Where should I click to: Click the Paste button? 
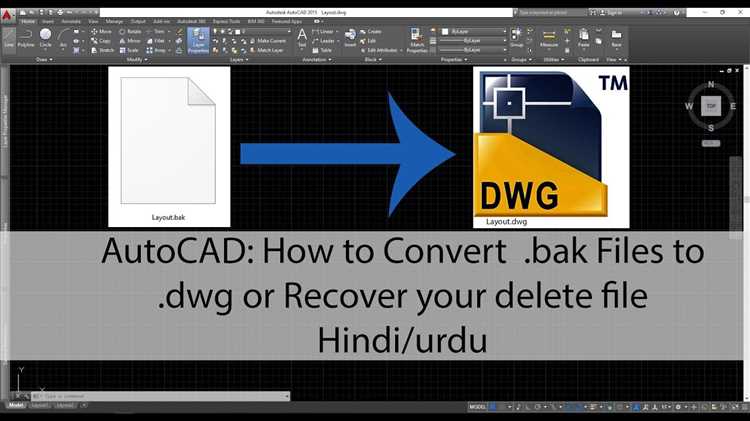tap(584, 38)
